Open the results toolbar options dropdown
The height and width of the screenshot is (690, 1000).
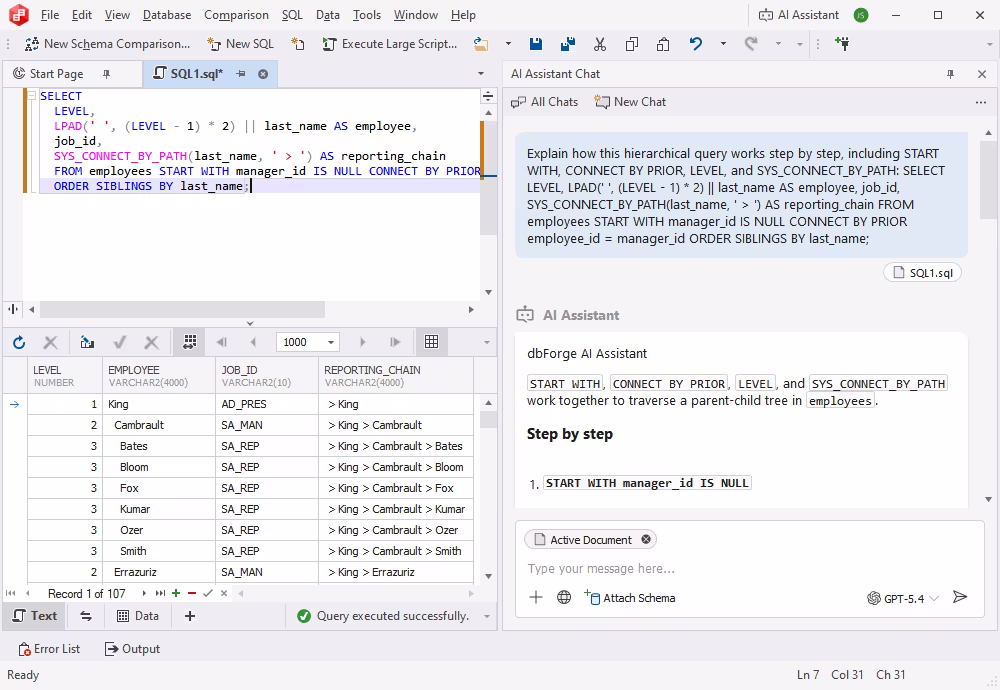[x=487, y=342]
